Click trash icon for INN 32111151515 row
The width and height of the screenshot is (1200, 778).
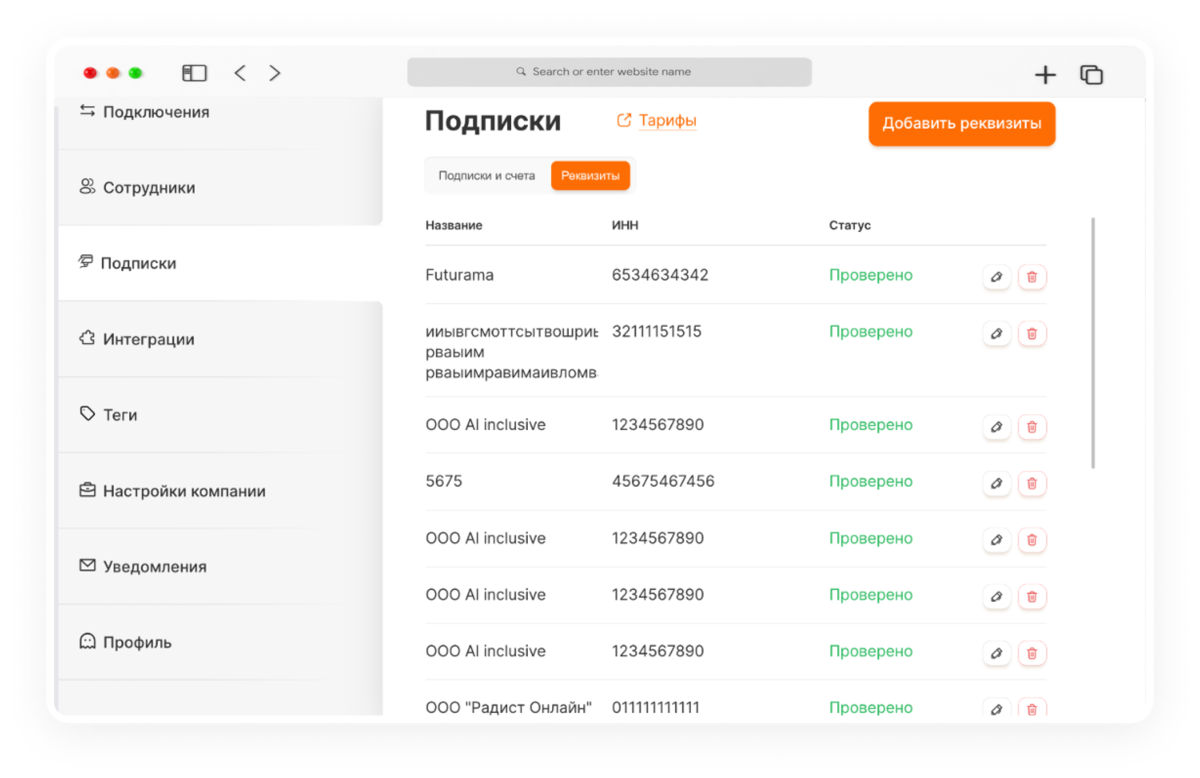(1032, 333)
